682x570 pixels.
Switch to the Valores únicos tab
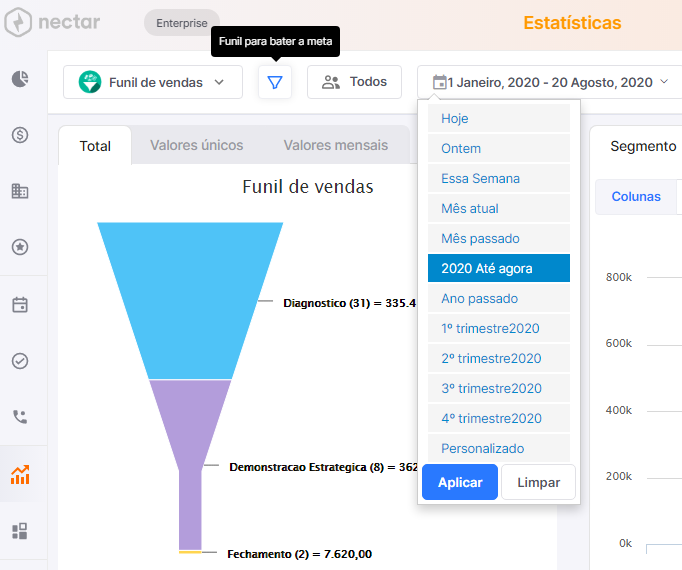(197, 145)
